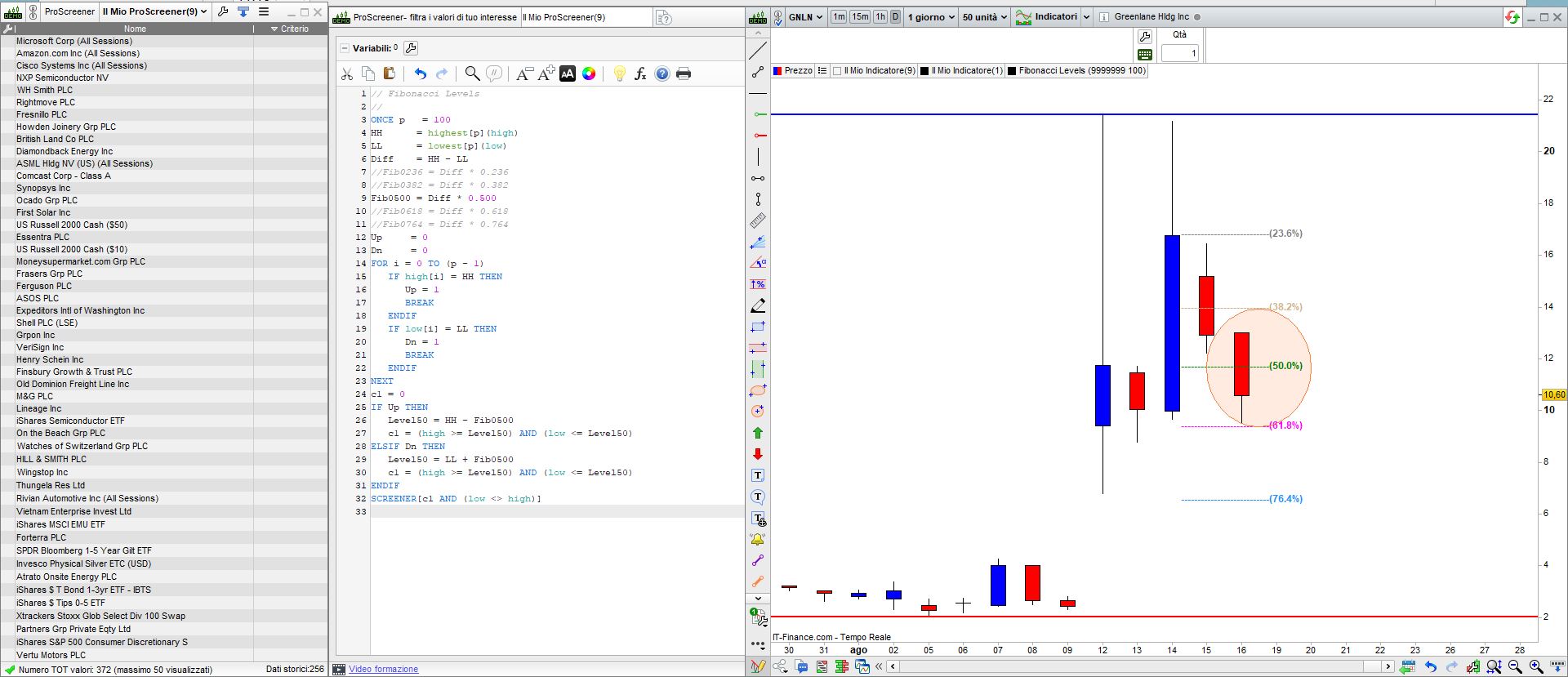1568x677 pixels.
Task: Open the 50 unità dropdown
Action: click(x=984, y=17)
